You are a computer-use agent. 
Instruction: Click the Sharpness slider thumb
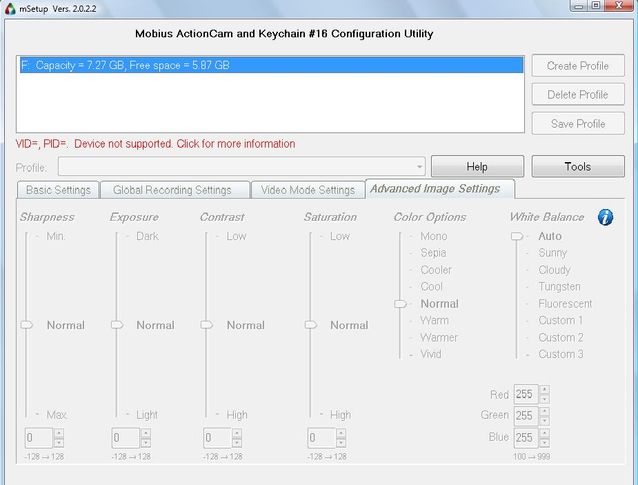point(27,325)
